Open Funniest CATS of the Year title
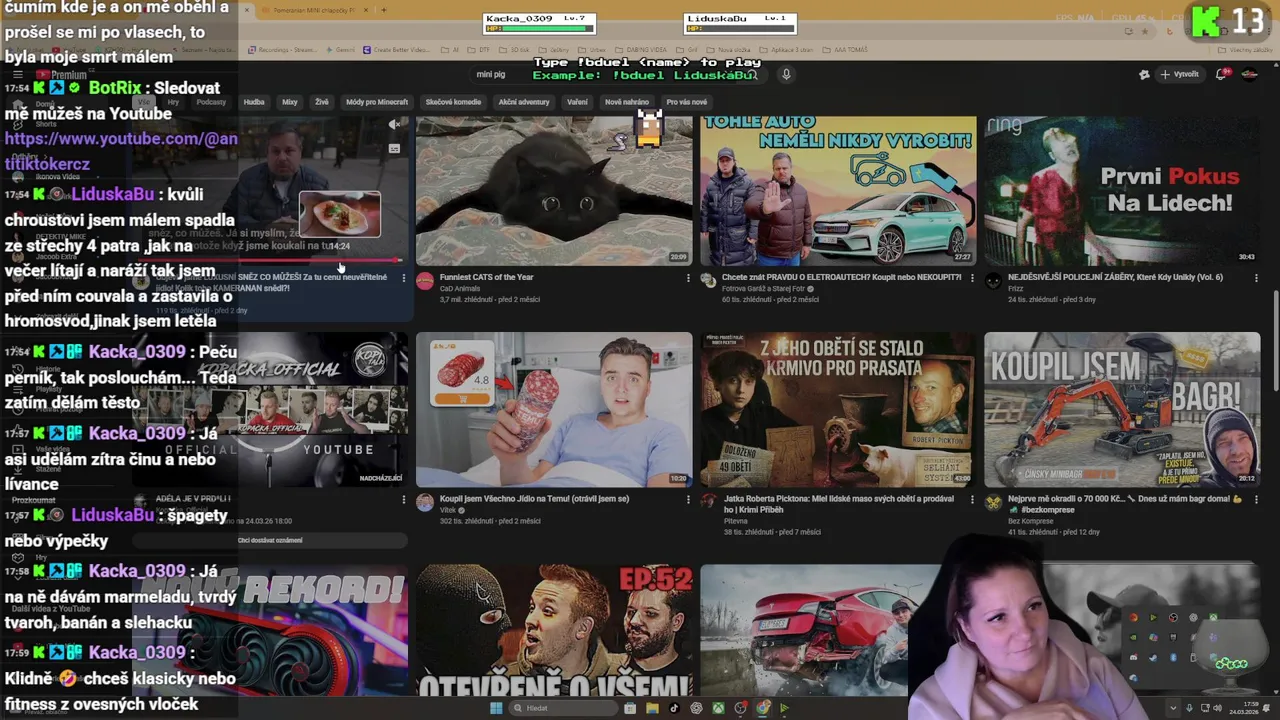 click(x=487, y=277)
